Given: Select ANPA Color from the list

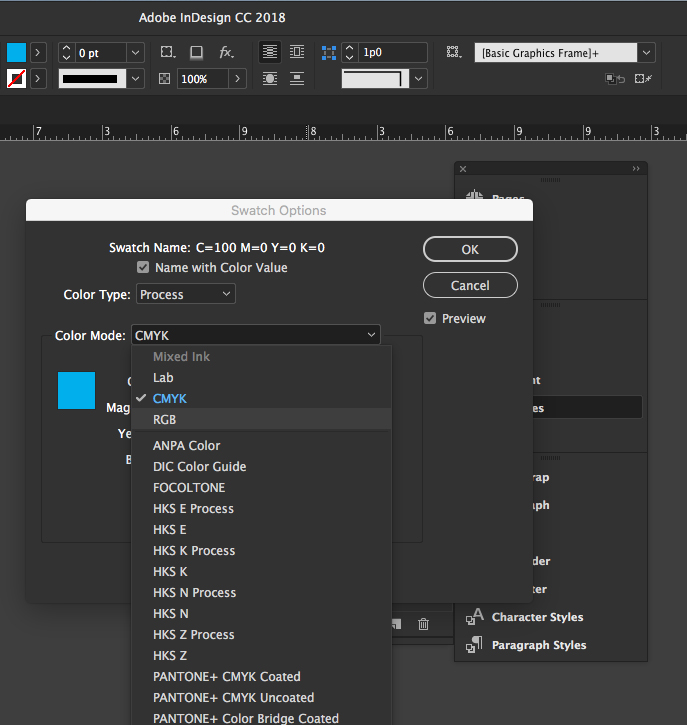Looking at the screenshot, I should tap(262, 445).
